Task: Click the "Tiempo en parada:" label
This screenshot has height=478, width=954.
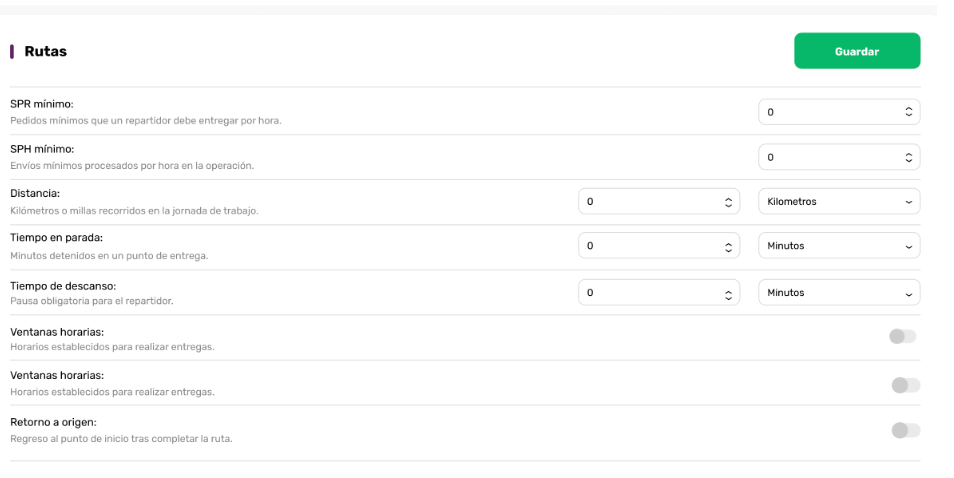Action: 57,238
